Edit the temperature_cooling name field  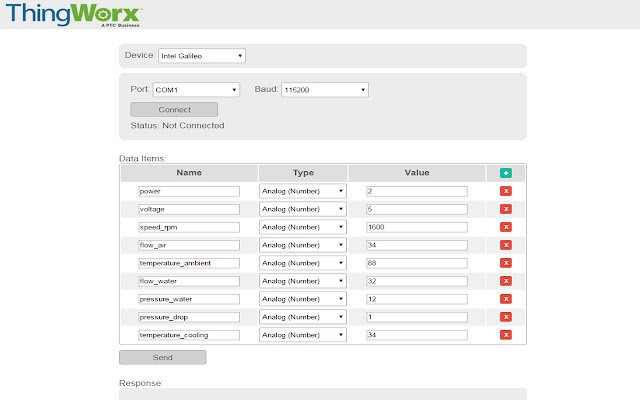[x=189, y=335]
